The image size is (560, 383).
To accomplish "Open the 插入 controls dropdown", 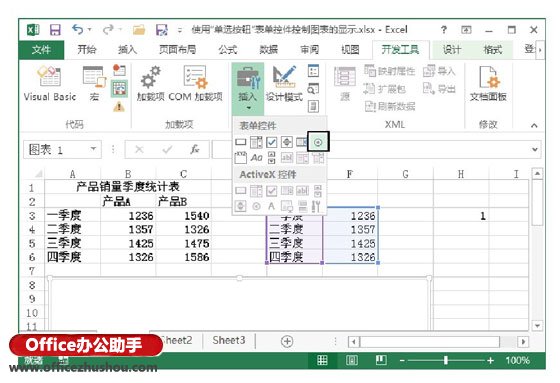I will 248,89.
